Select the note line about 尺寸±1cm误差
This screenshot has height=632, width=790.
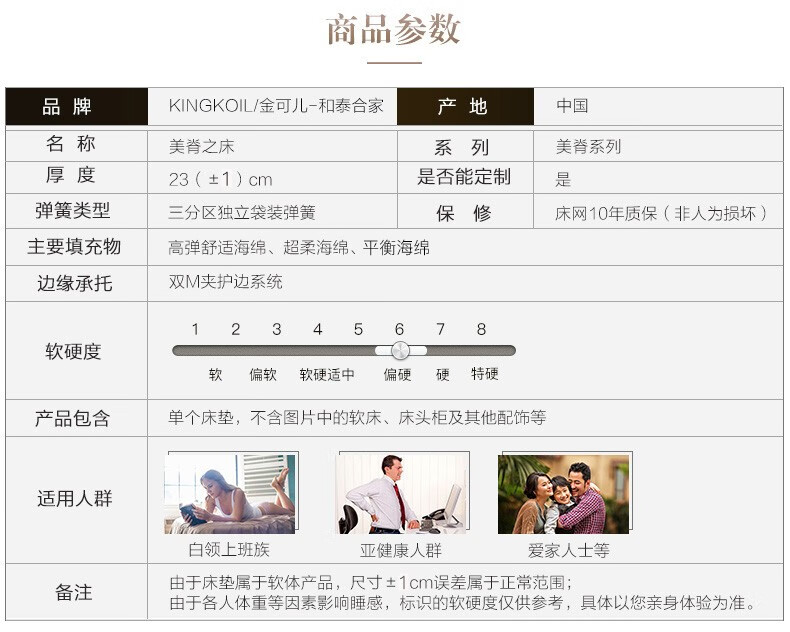pyautogui.click(x=371, y=583)
